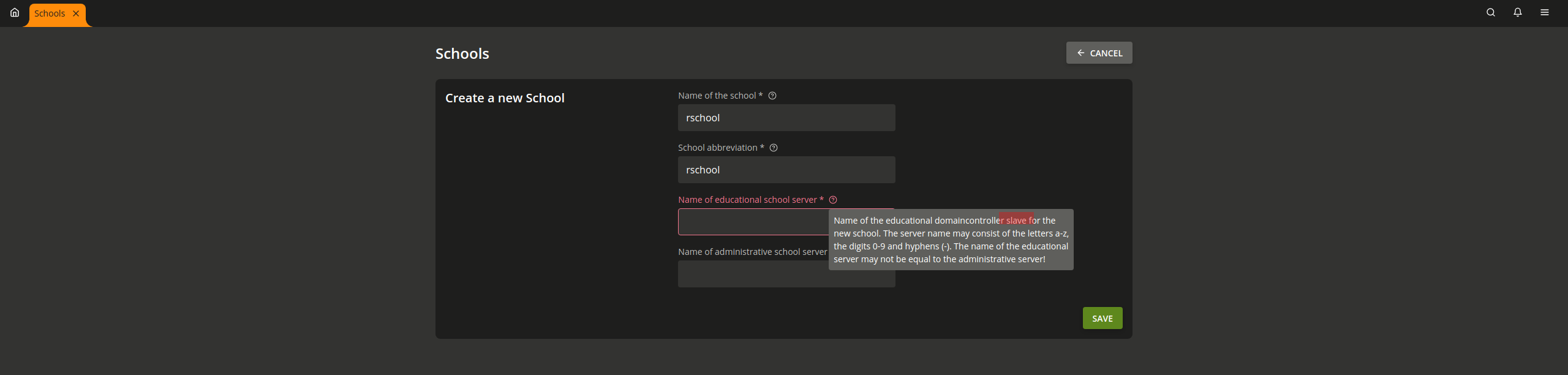Click the 'School abbreviation' label

point(717,148)
